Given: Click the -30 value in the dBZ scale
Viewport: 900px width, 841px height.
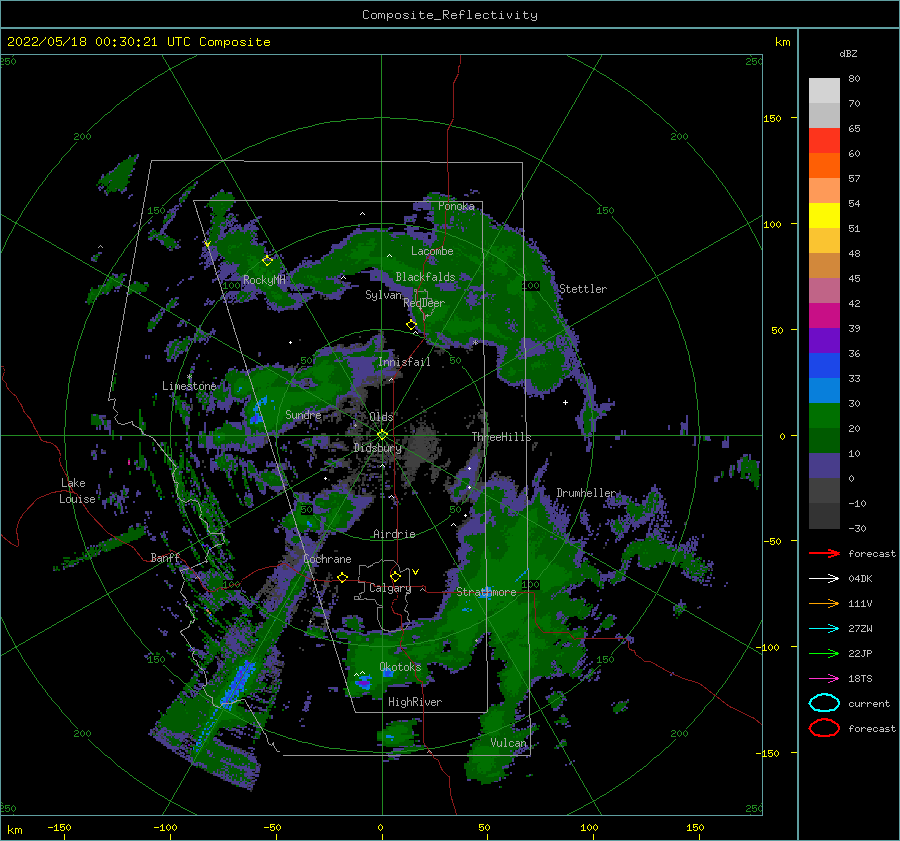Looking at the screenshot, I should coord(857,528).
